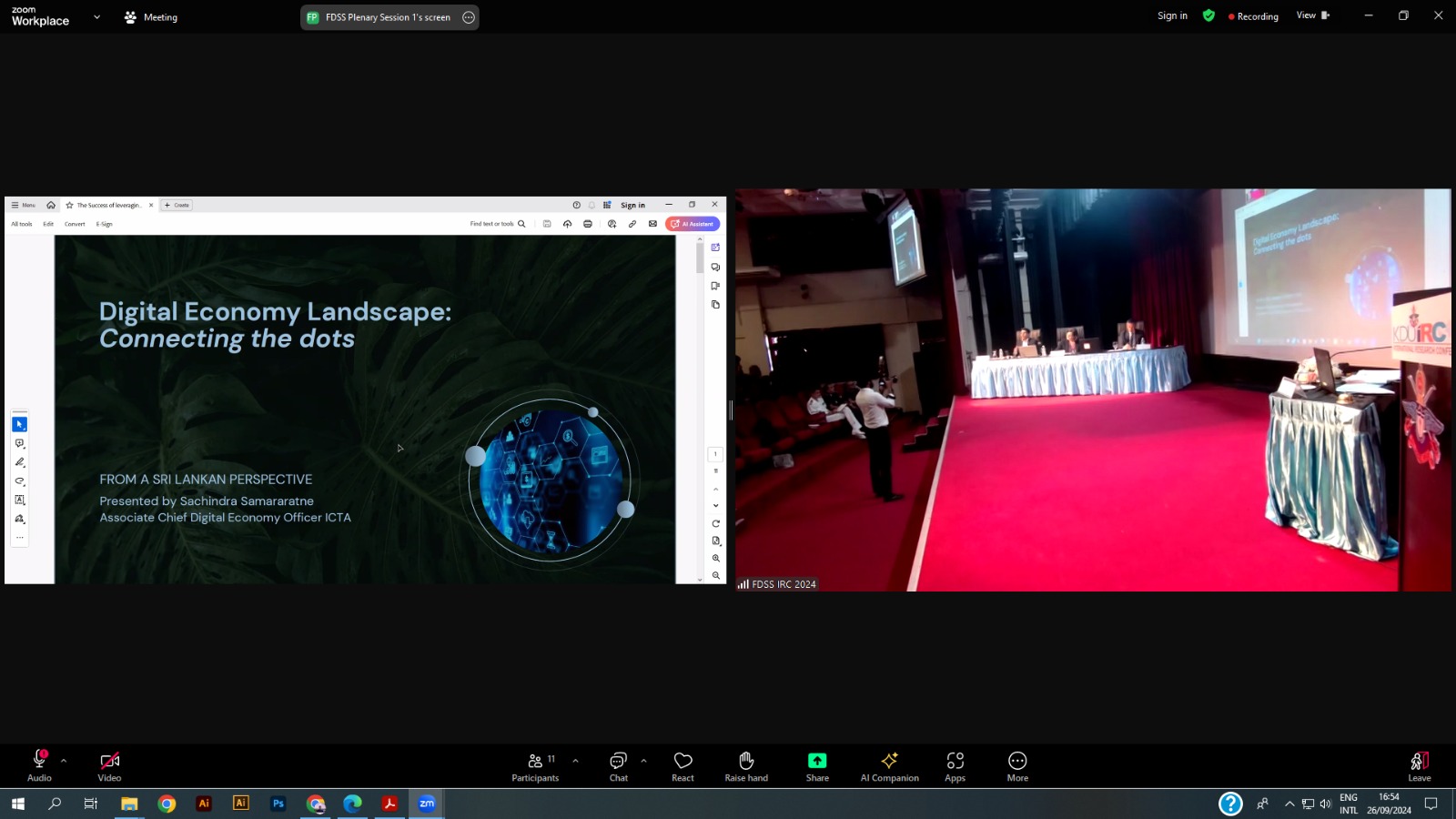The height and width of the screenshot is (819, 1456).
Task: Open Windows Start menu
Action: (x=17, y=804)
